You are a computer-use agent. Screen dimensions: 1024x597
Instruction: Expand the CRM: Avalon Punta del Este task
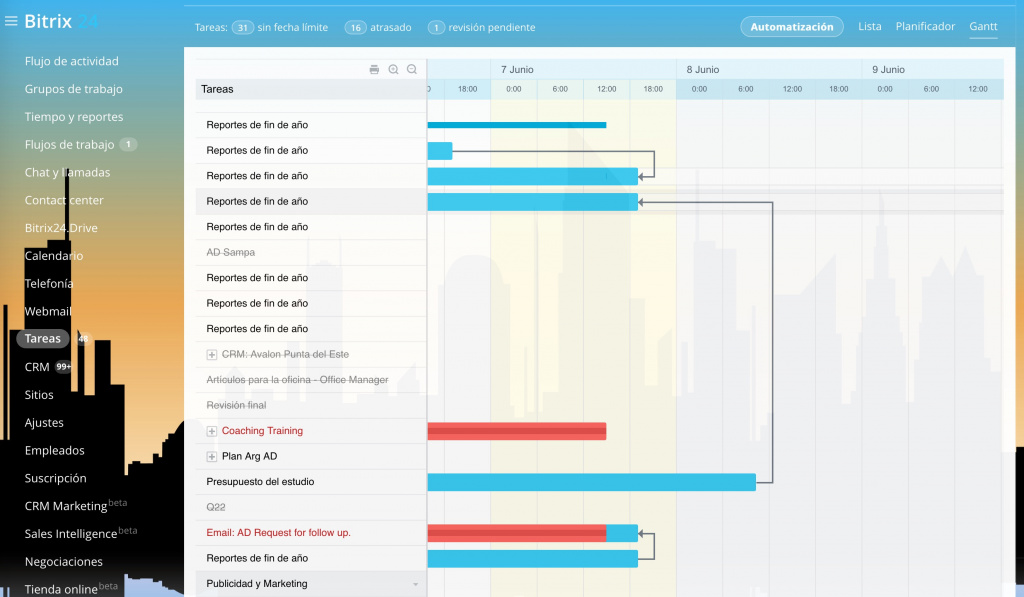pos(212,355)
